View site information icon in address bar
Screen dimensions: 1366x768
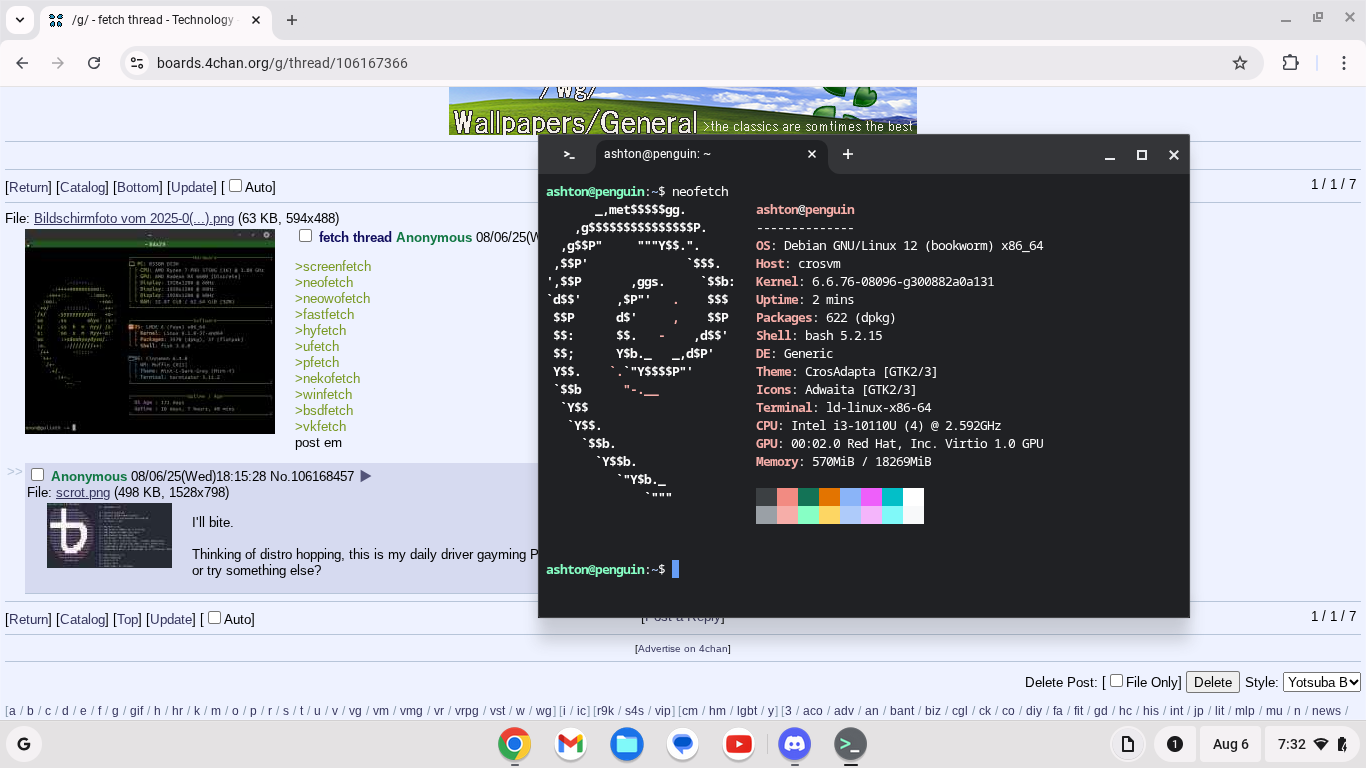click(137, 63)
